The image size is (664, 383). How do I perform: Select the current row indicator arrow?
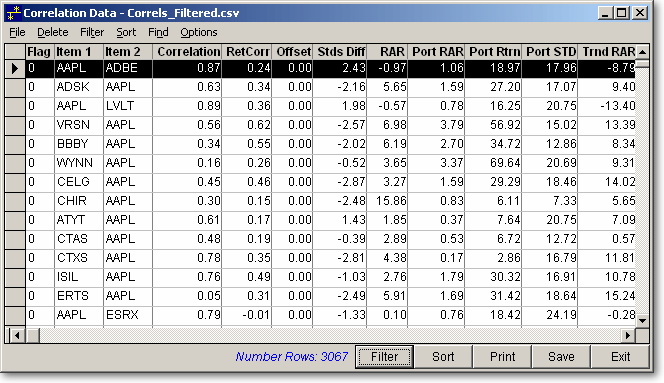click(x=15, y=68)
